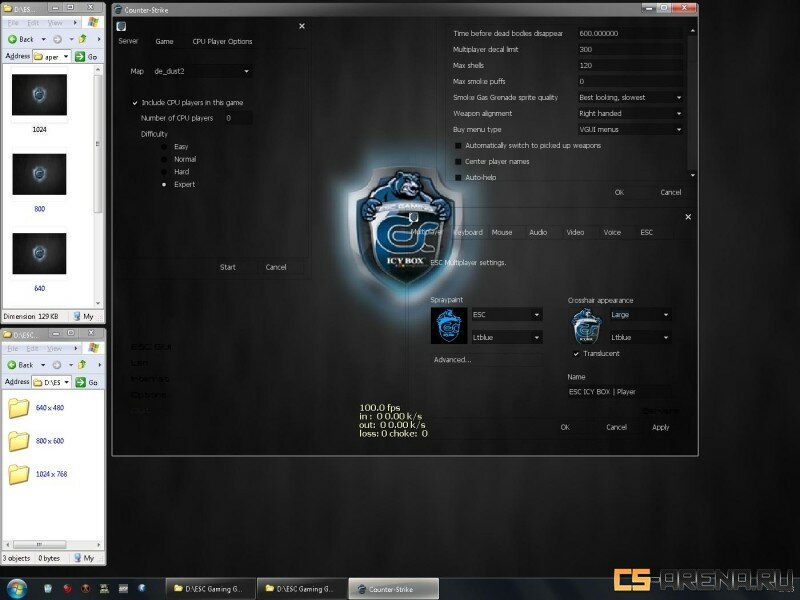Click the Windows Start orb
The width and height of the screenshot is (800, 600).
17,588
